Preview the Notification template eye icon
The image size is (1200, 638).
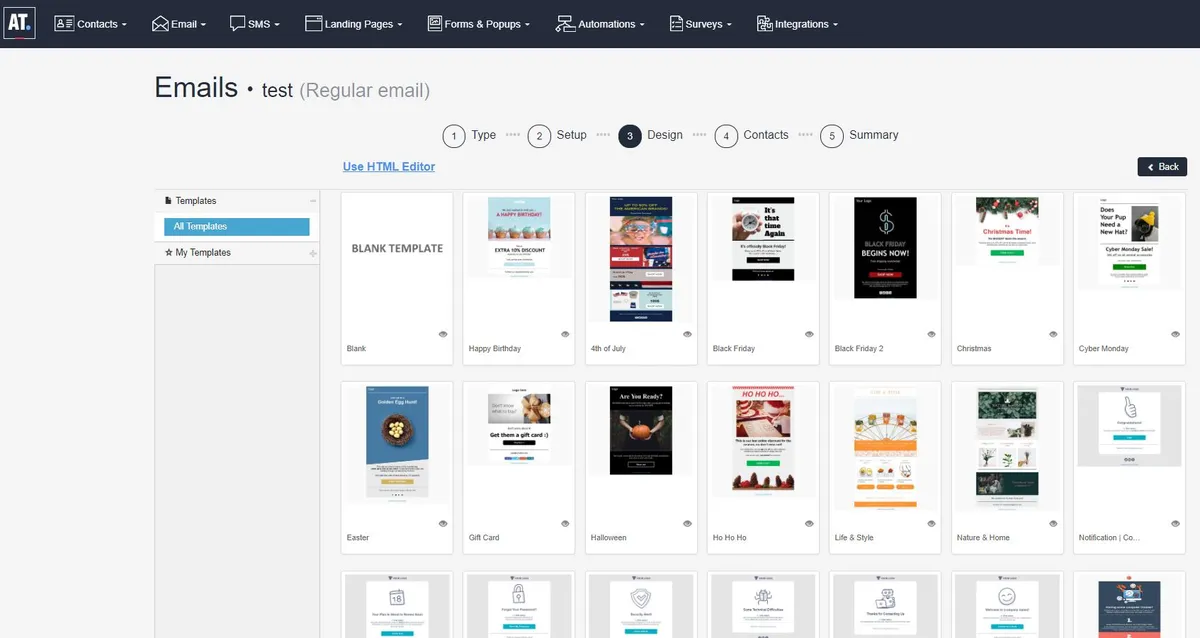coord(1175,523)
